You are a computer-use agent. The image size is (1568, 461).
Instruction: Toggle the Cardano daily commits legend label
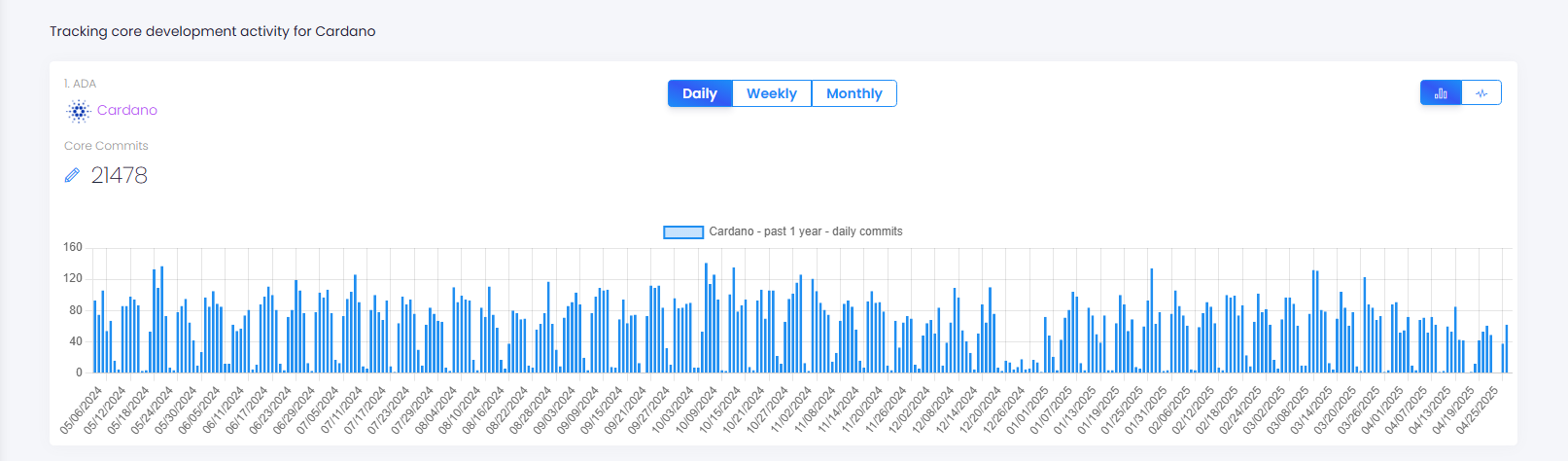(805, 231)
